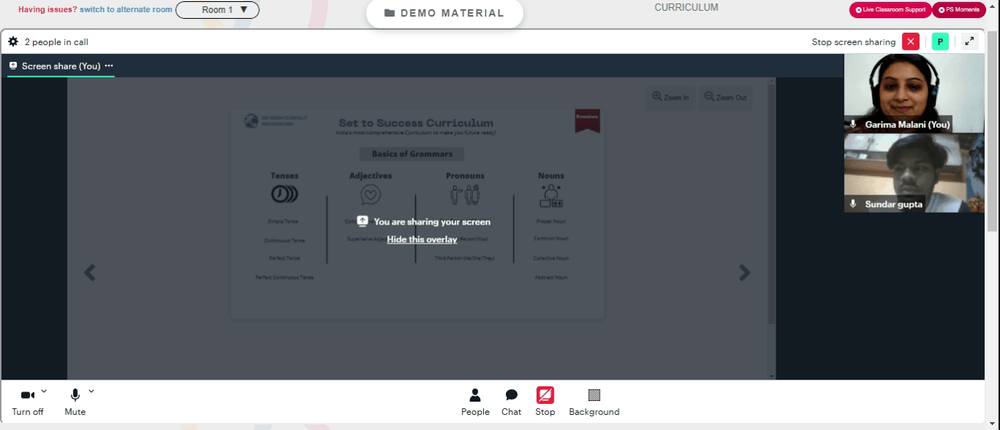Viewport: 1000px width, 430px height.
Task: Turn off the camera
Action: [28, 403]
